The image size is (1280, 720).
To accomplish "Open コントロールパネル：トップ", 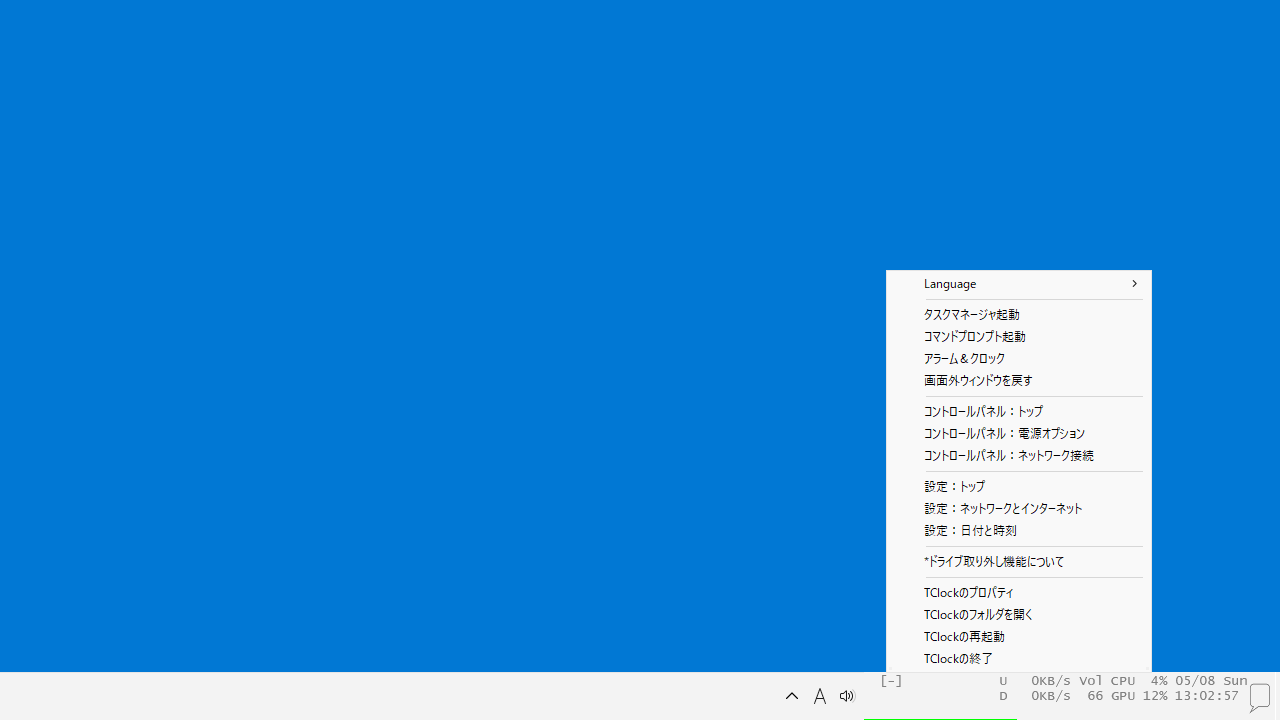I will [1018, 412].
